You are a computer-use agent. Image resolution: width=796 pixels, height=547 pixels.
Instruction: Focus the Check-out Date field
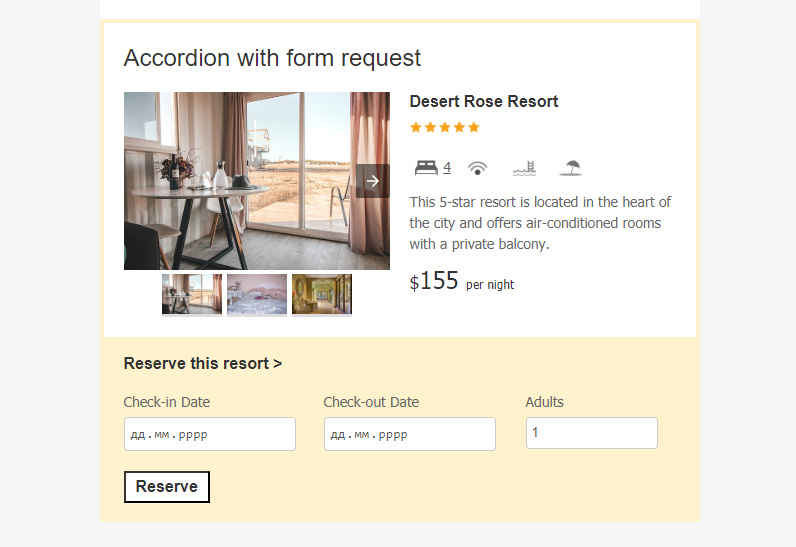coord(410,434)
